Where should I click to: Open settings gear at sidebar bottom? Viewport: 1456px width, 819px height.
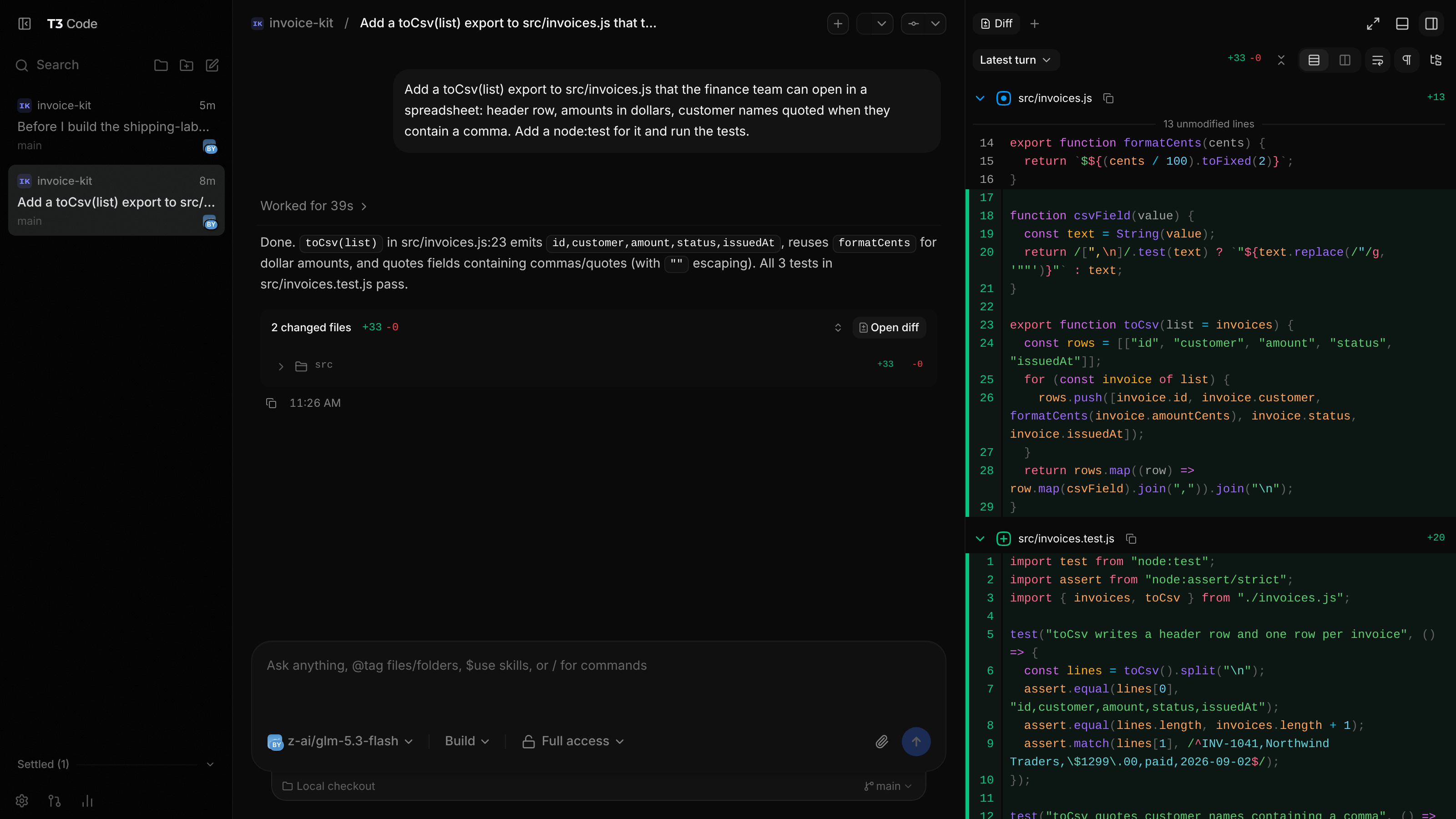click(x=22, y=800)
